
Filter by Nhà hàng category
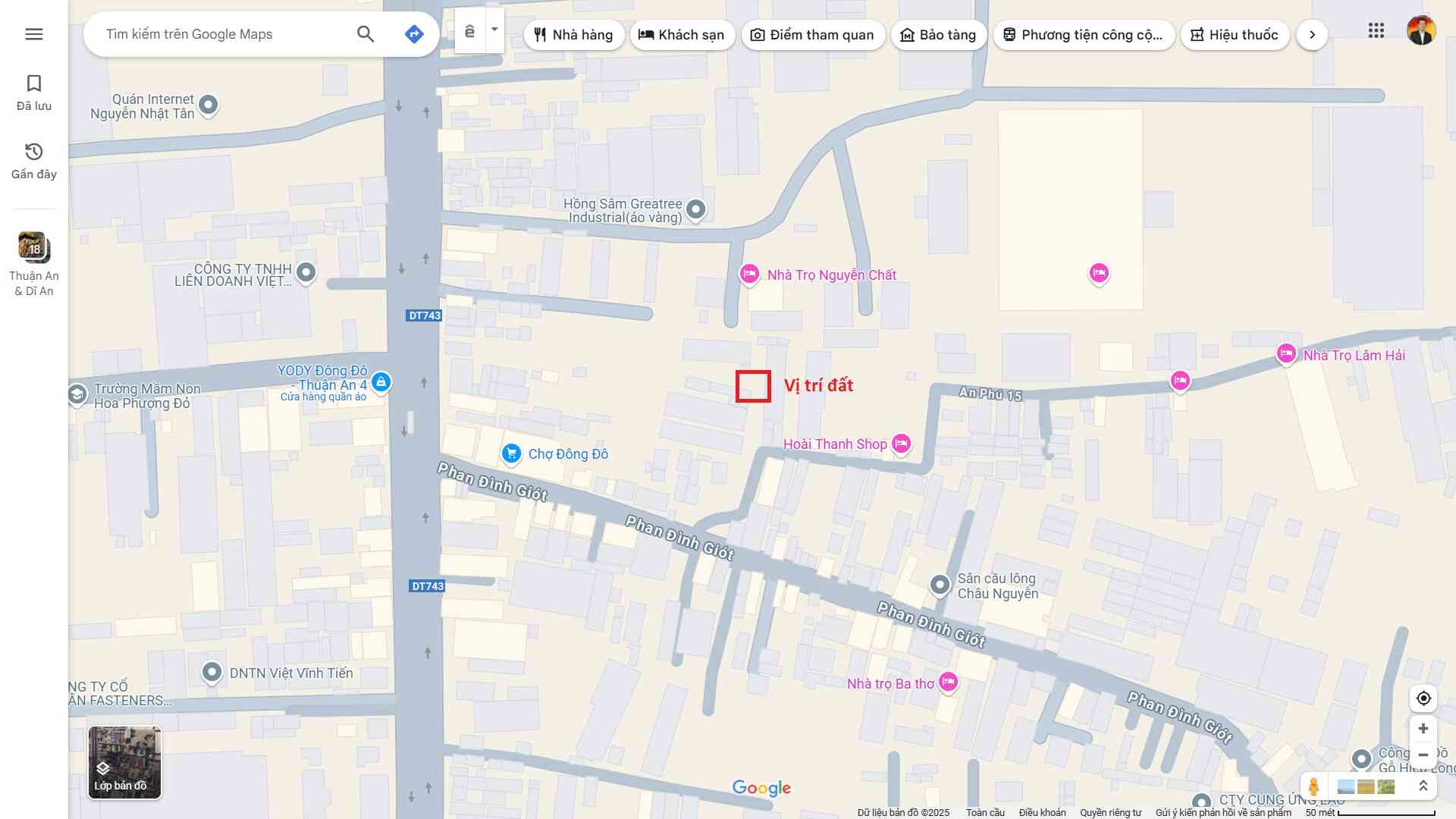tap(573, 35)
